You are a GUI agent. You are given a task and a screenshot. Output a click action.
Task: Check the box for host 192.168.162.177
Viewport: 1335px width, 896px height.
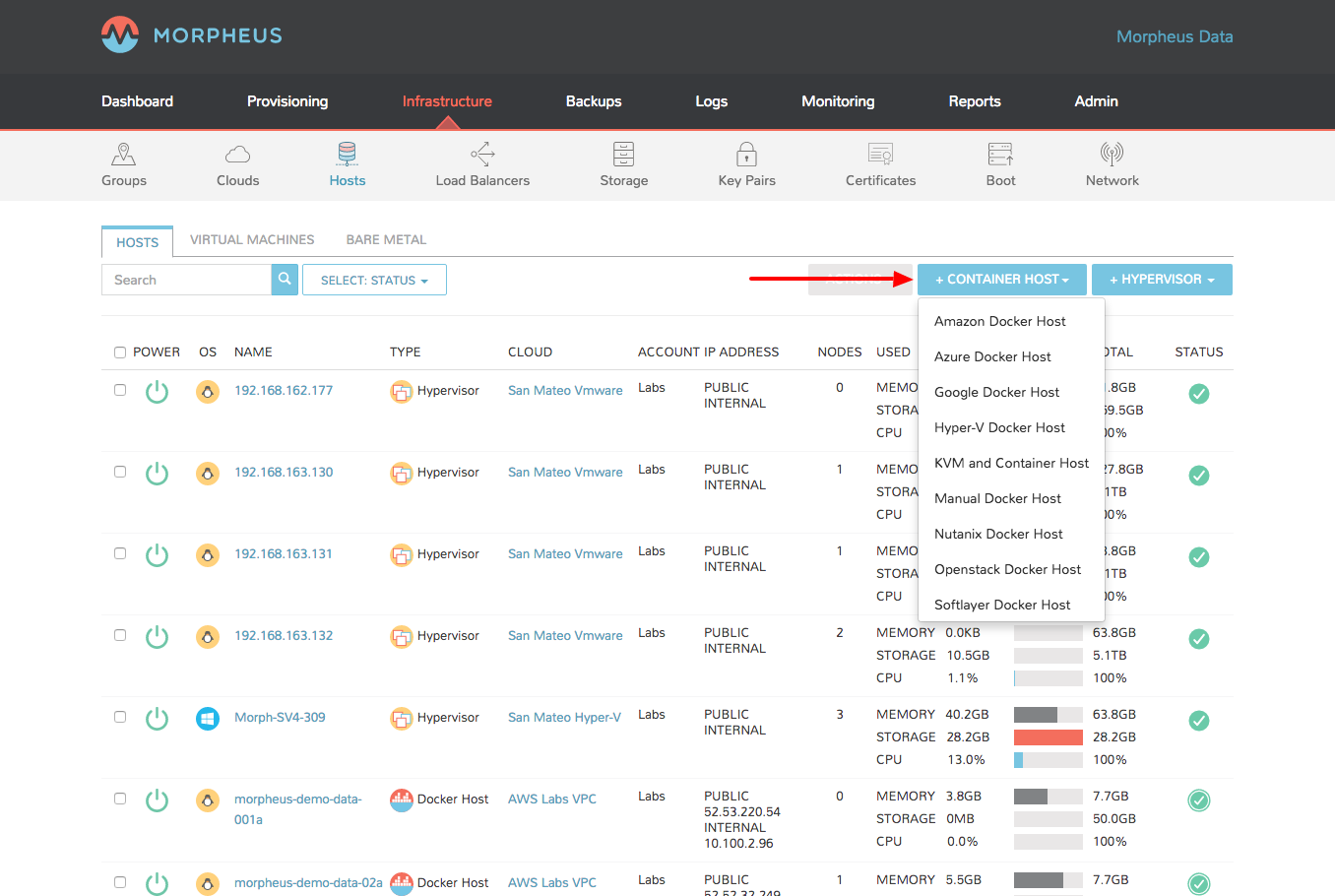pyautogui.click(x=120, y=390)
